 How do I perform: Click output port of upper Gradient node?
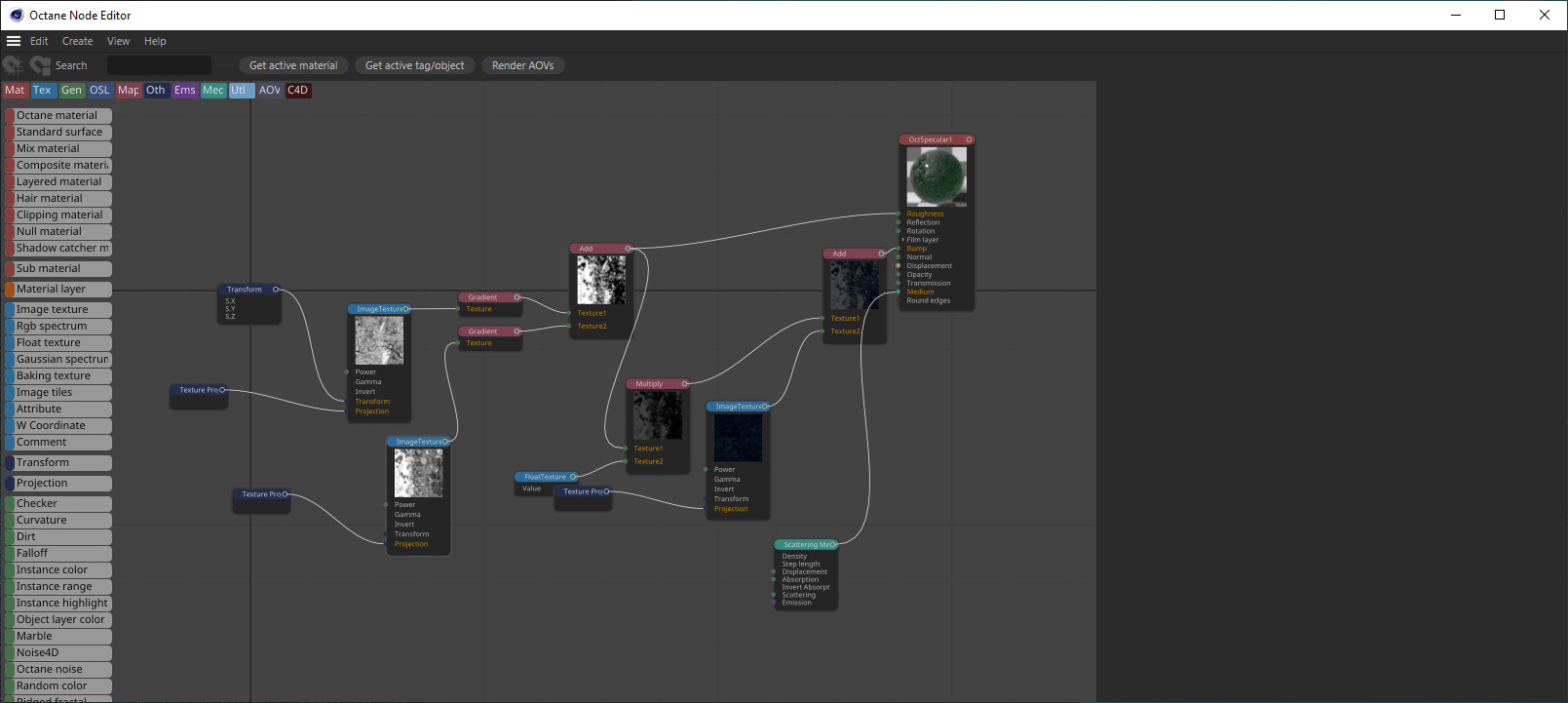[x=516, y=297]
